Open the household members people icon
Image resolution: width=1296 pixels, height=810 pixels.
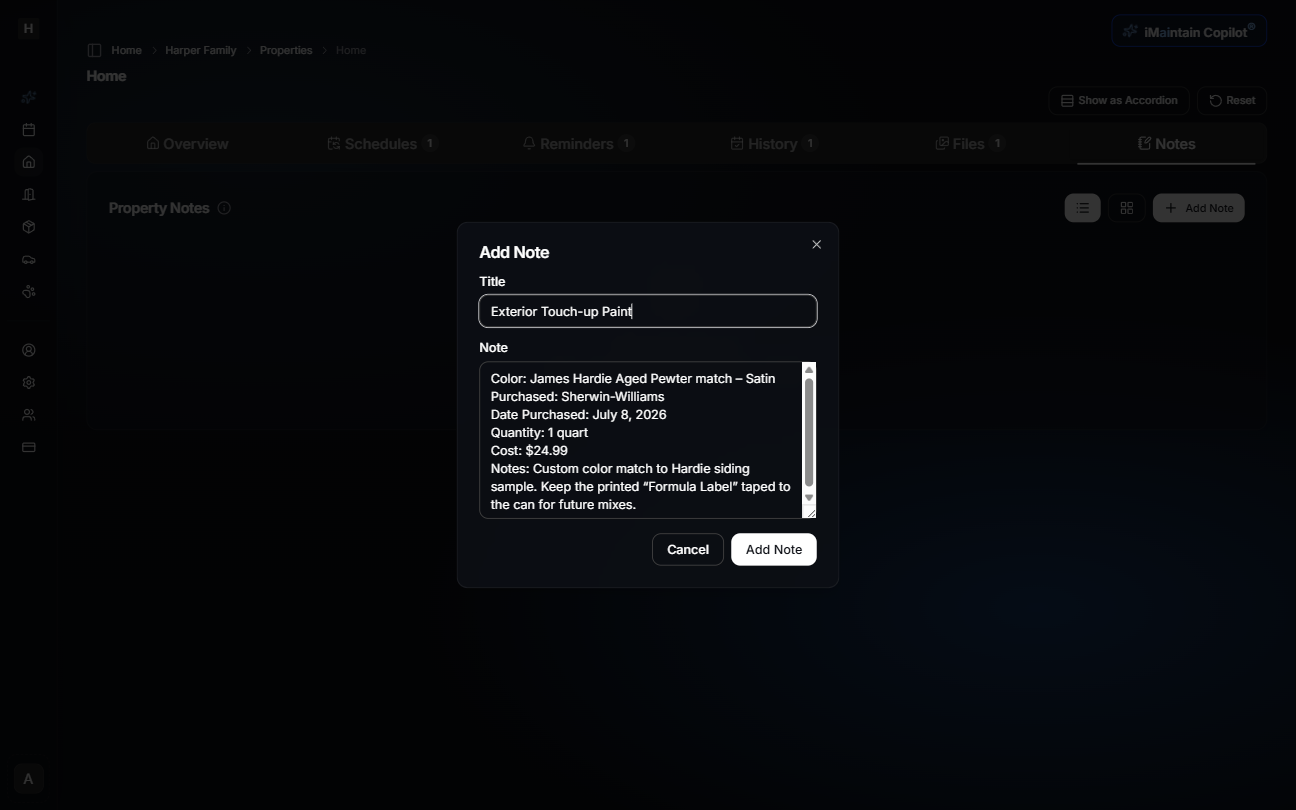click(28, 415)
